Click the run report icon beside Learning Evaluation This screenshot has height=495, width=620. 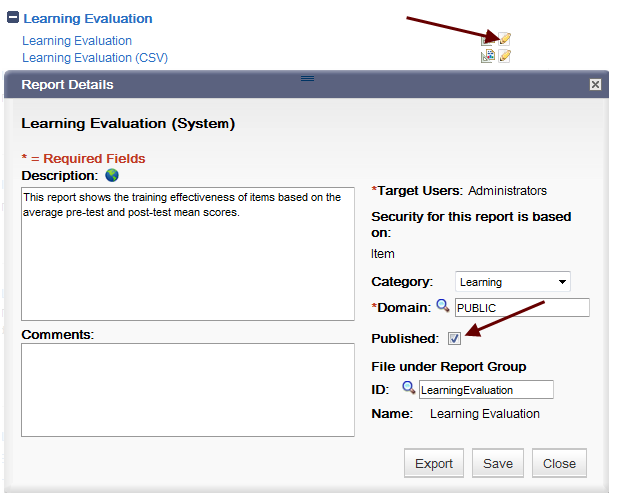coord(487,40)
